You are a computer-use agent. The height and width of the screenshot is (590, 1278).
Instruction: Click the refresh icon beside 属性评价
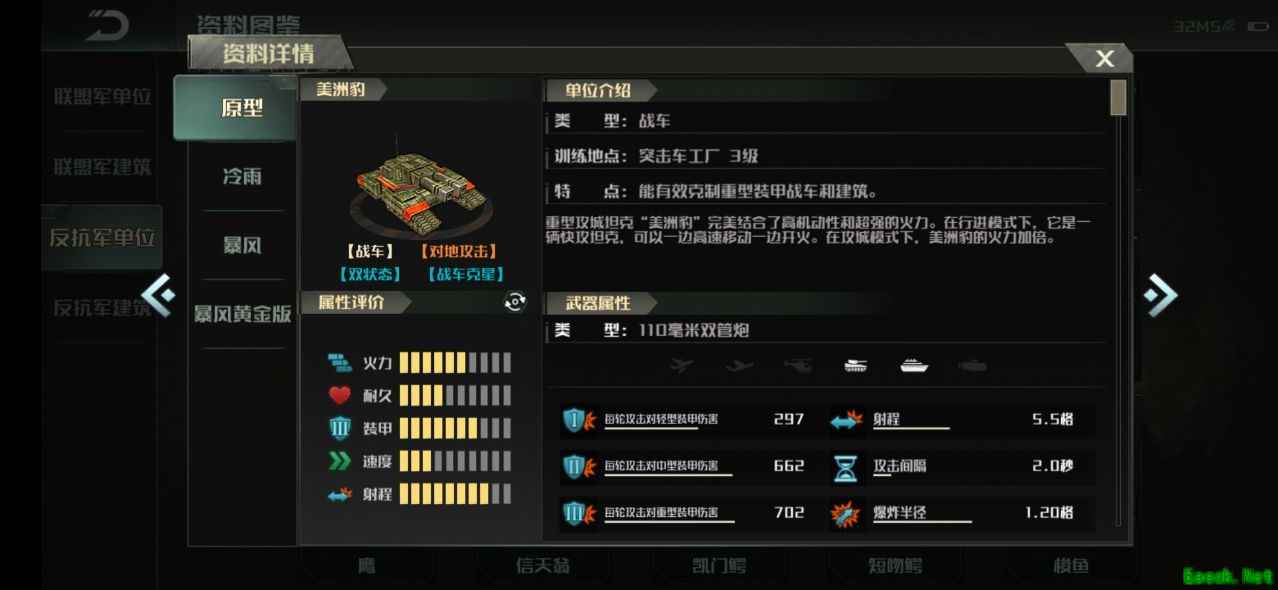point(515,302)
